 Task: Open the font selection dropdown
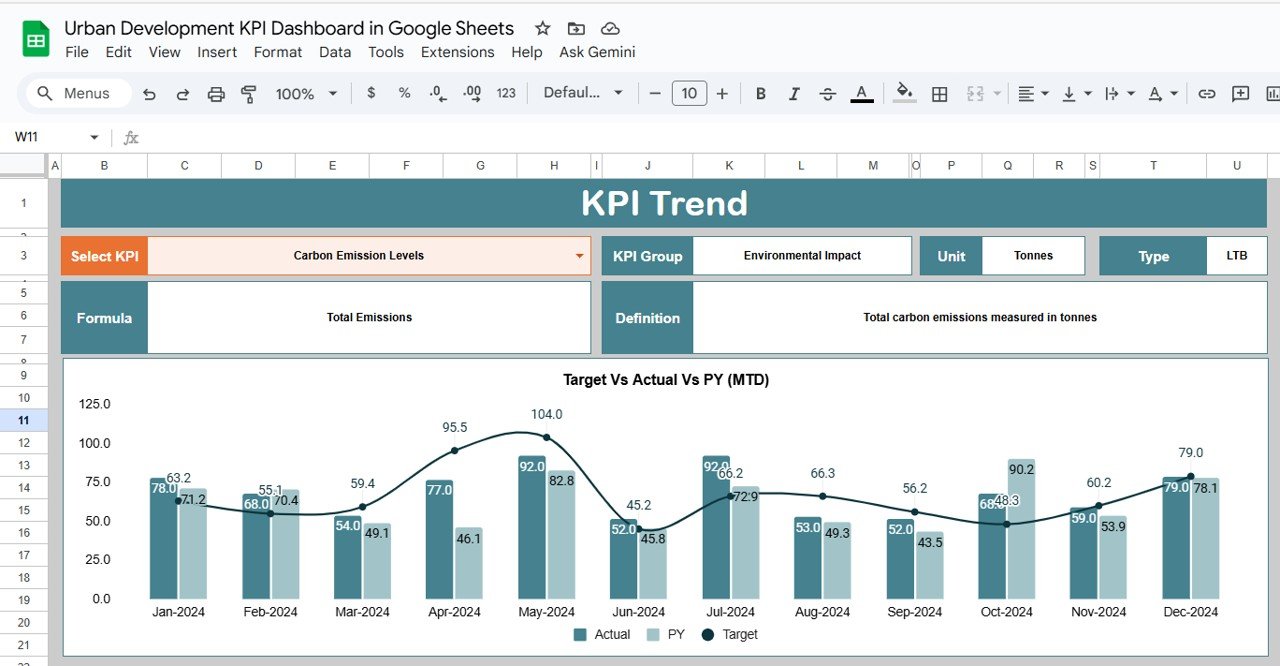pyautogui.click(x=583, y=93)
